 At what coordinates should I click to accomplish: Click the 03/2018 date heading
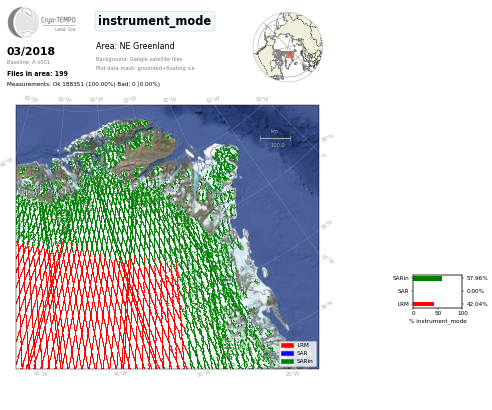(x=31, y=51)
